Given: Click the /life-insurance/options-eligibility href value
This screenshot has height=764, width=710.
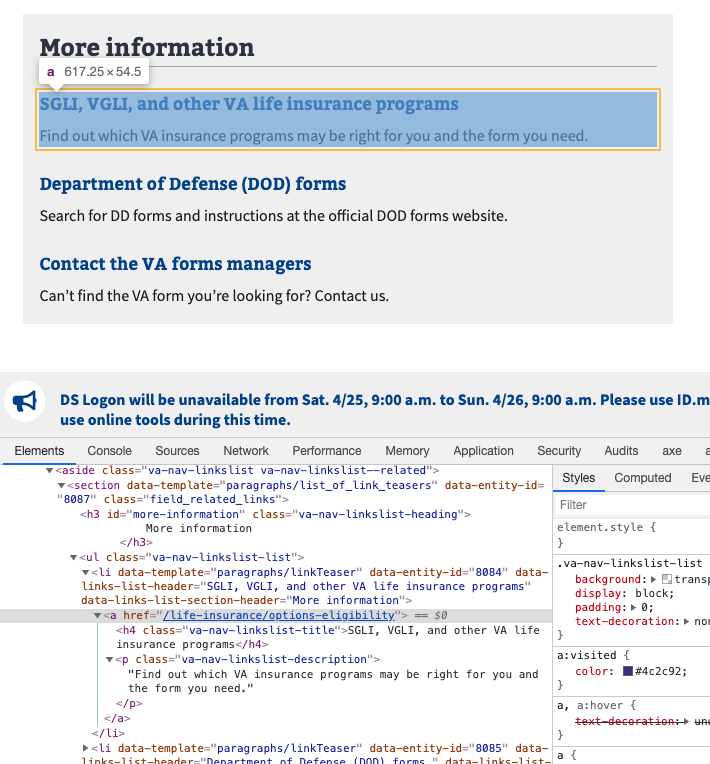Looking at the screenshot, I should point(279,615).
